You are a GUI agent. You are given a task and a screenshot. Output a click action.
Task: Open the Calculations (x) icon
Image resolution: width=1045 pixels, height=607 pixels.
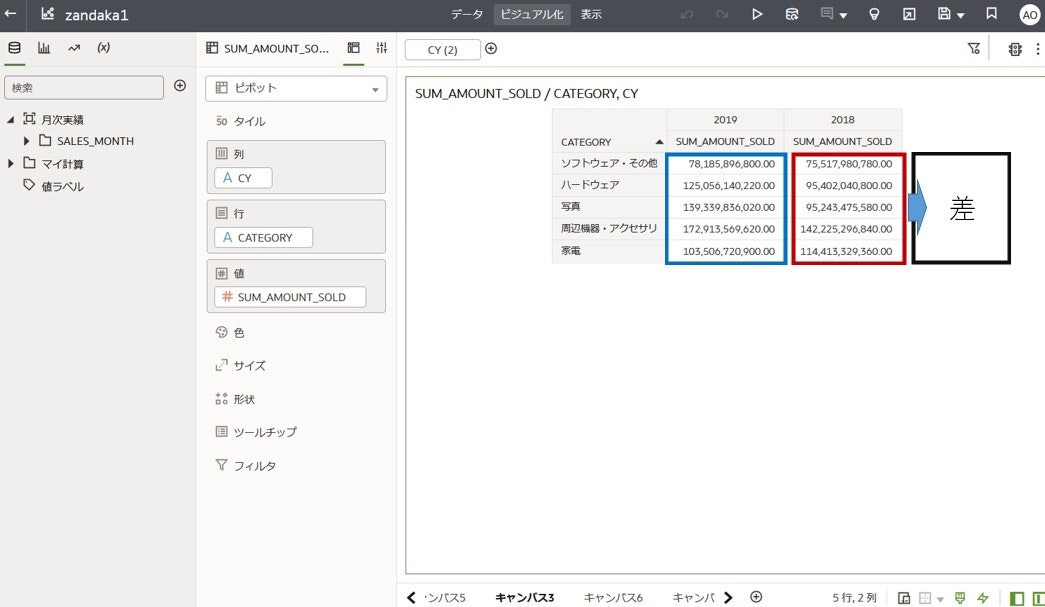pos(103,47)
